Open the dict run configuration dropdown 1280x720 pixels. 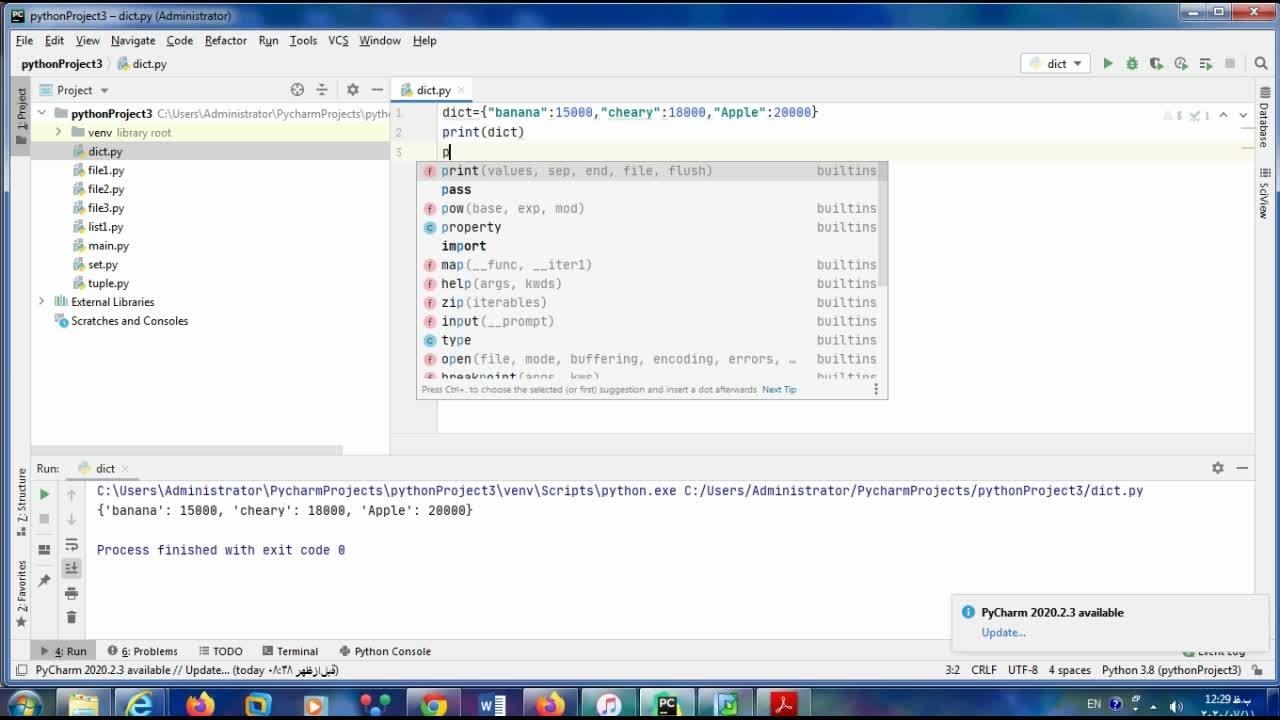click(x=1057, y=63)
